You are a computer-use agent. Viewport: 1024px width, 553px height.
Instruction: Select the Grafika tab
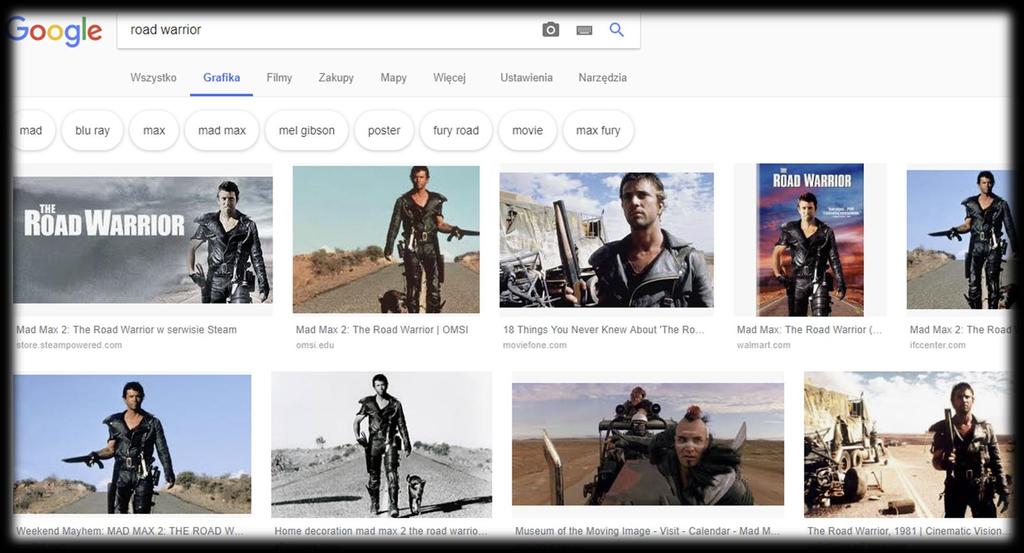(x=221, y=78)
